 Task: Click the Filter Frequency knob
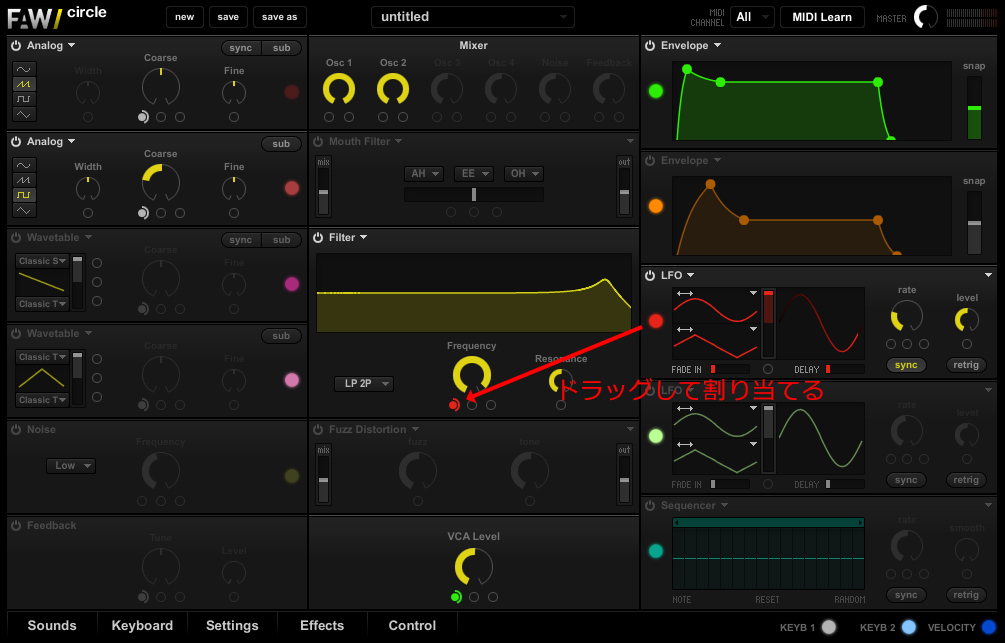coord(472,376)
